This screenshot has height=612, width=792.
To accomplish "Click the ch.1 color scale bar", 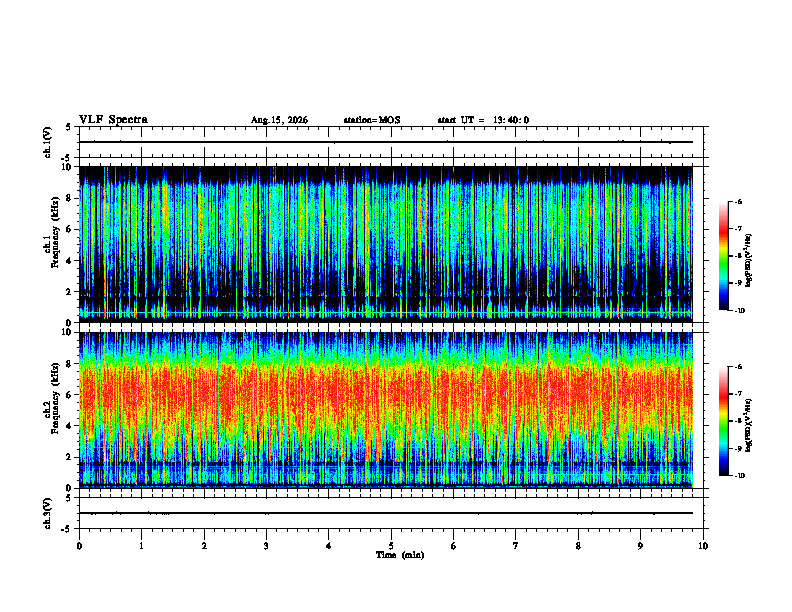I will pos(723,256).
